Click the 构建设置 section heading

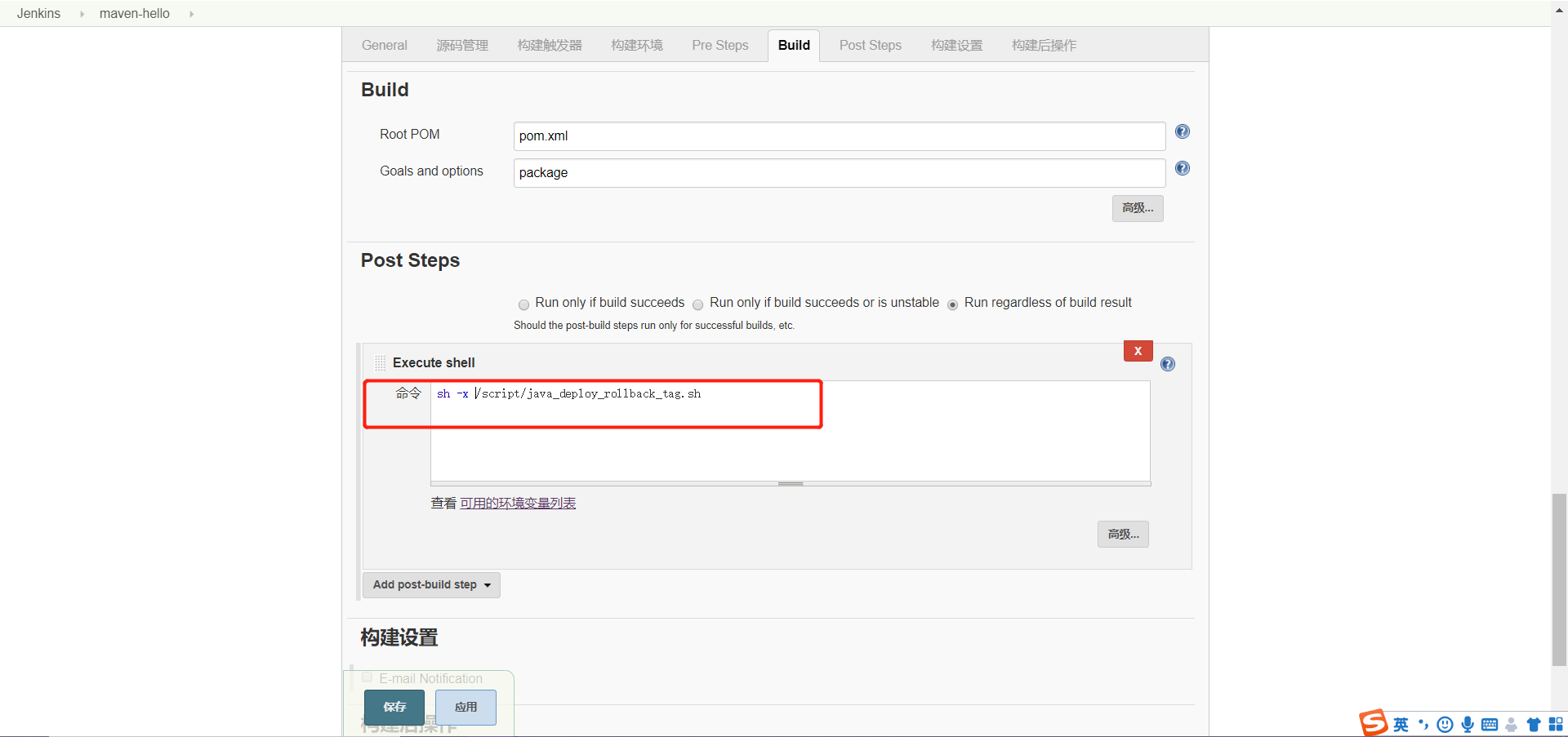tap(399, 637)
